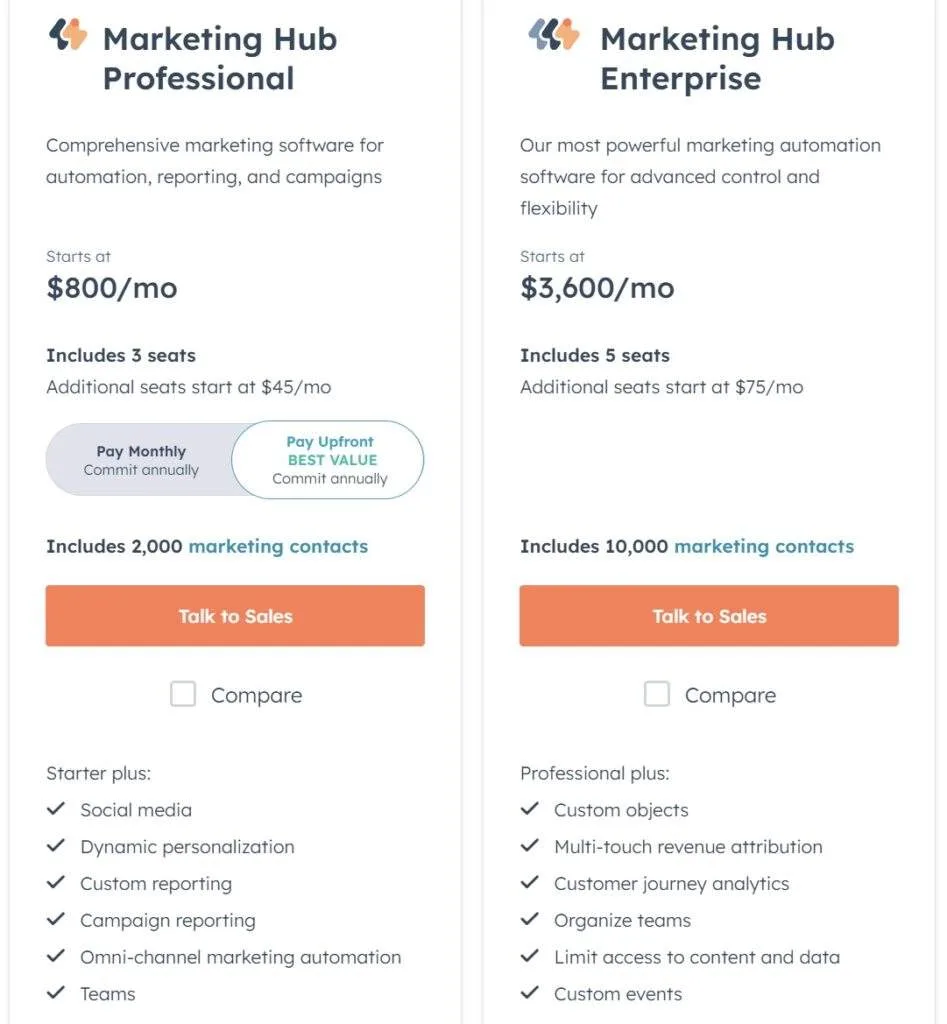Tick the Compare checkbox for Professional plan
947x1024 pixels.
[183, 694]
